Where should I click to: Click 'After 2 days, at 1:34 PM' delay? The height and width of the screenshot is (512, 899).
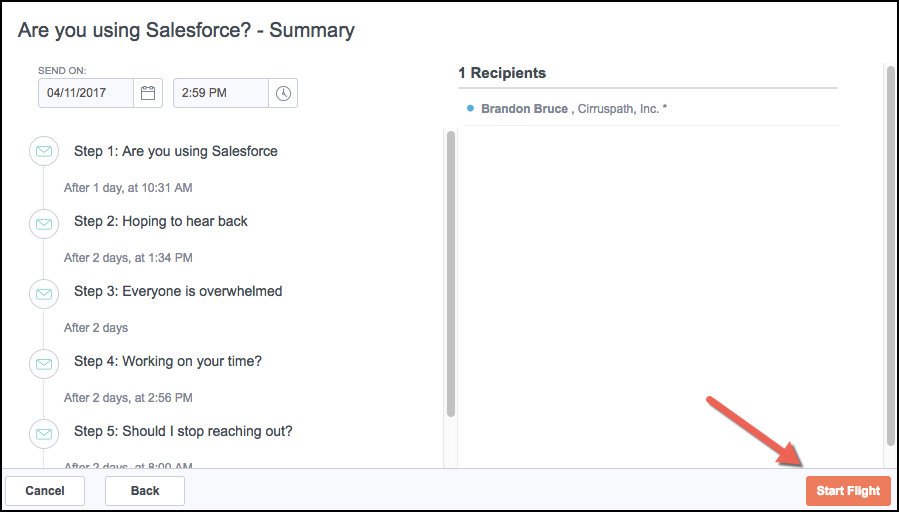pyautogui.click(x=128, y=258)
